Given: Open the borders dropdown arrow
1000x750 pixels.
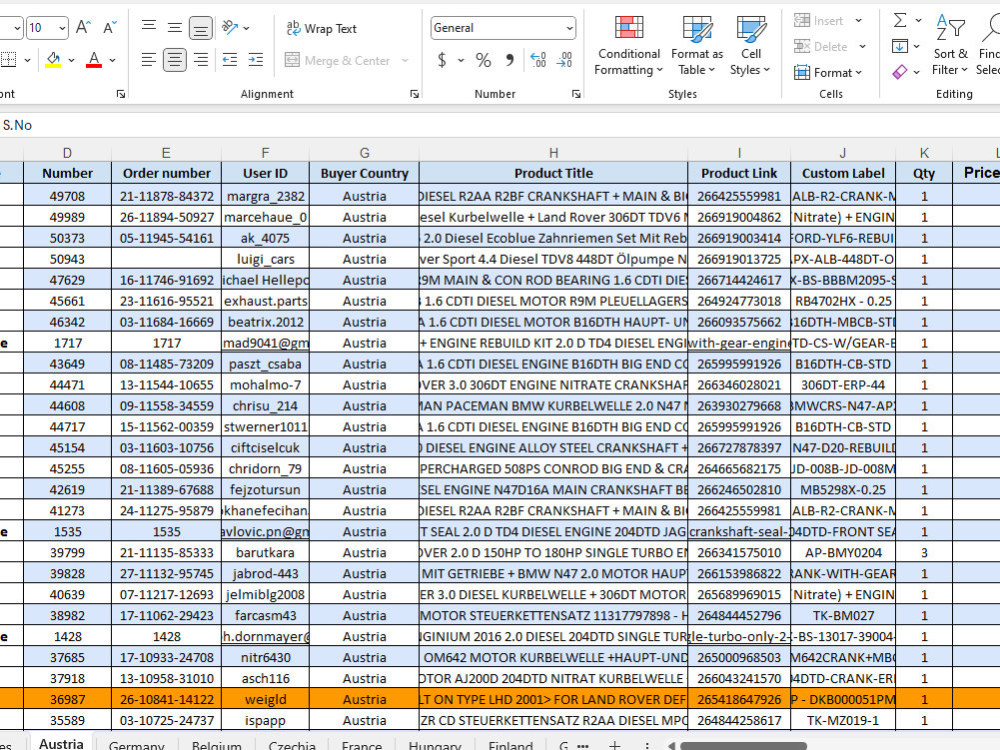Looking at the screenshot, I should tap(27, 61).
